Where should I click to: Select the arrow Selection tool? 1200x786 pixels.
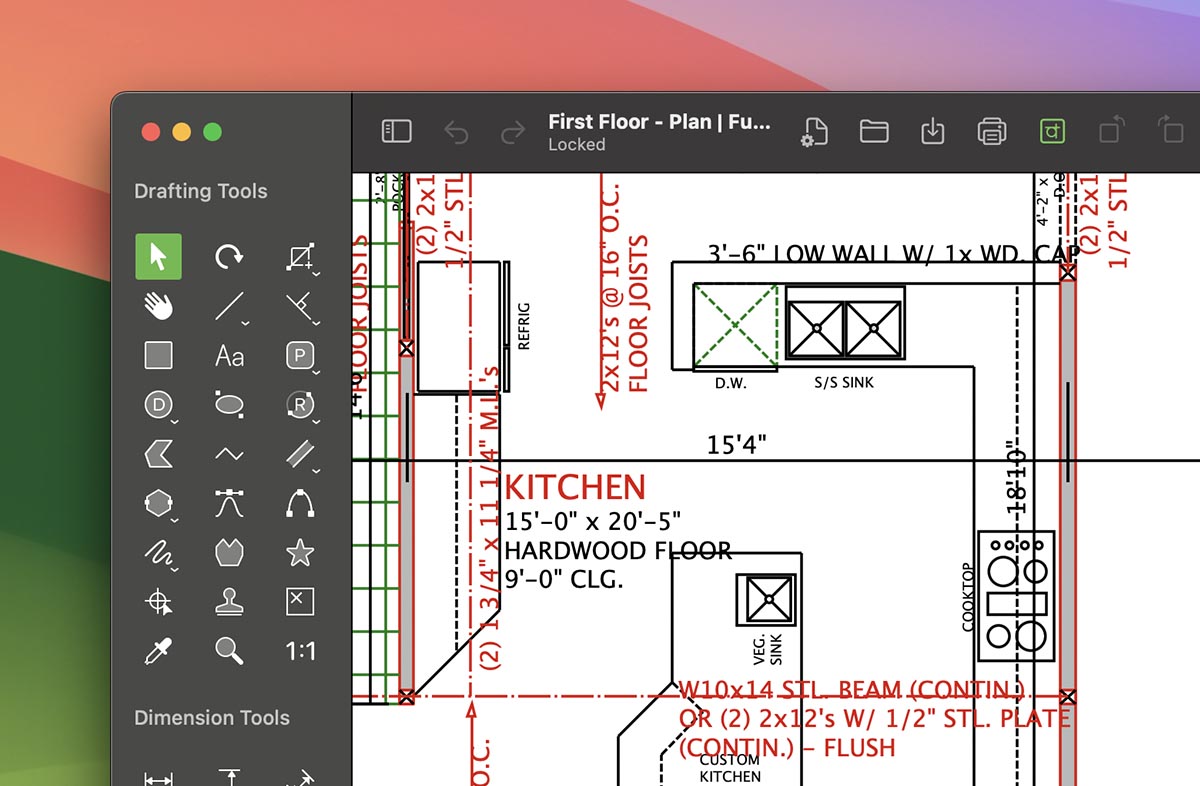click(x=158, y=257)
